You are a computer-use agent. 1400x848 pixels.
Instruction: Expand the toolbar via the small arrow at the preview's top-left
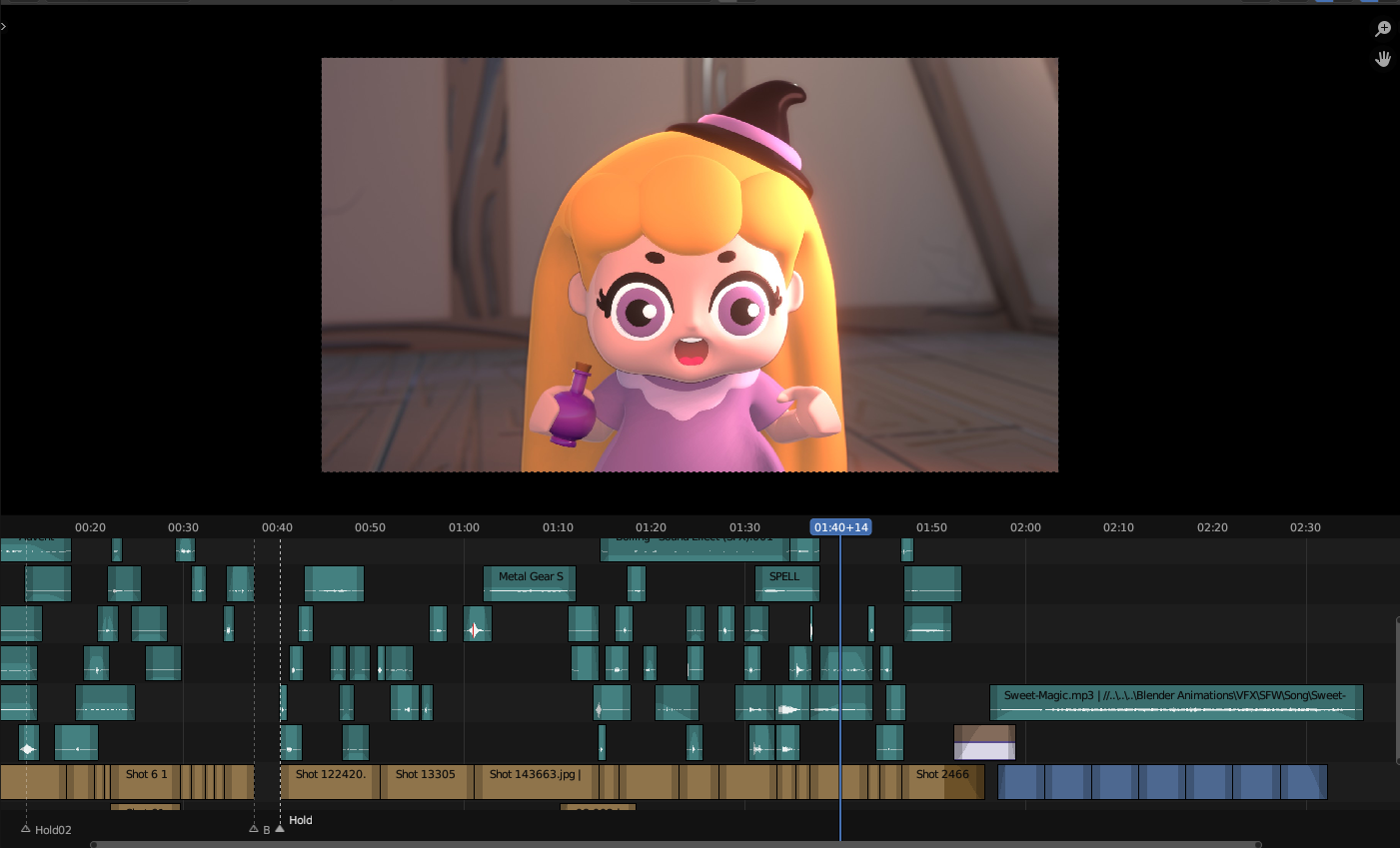[3, 26]
